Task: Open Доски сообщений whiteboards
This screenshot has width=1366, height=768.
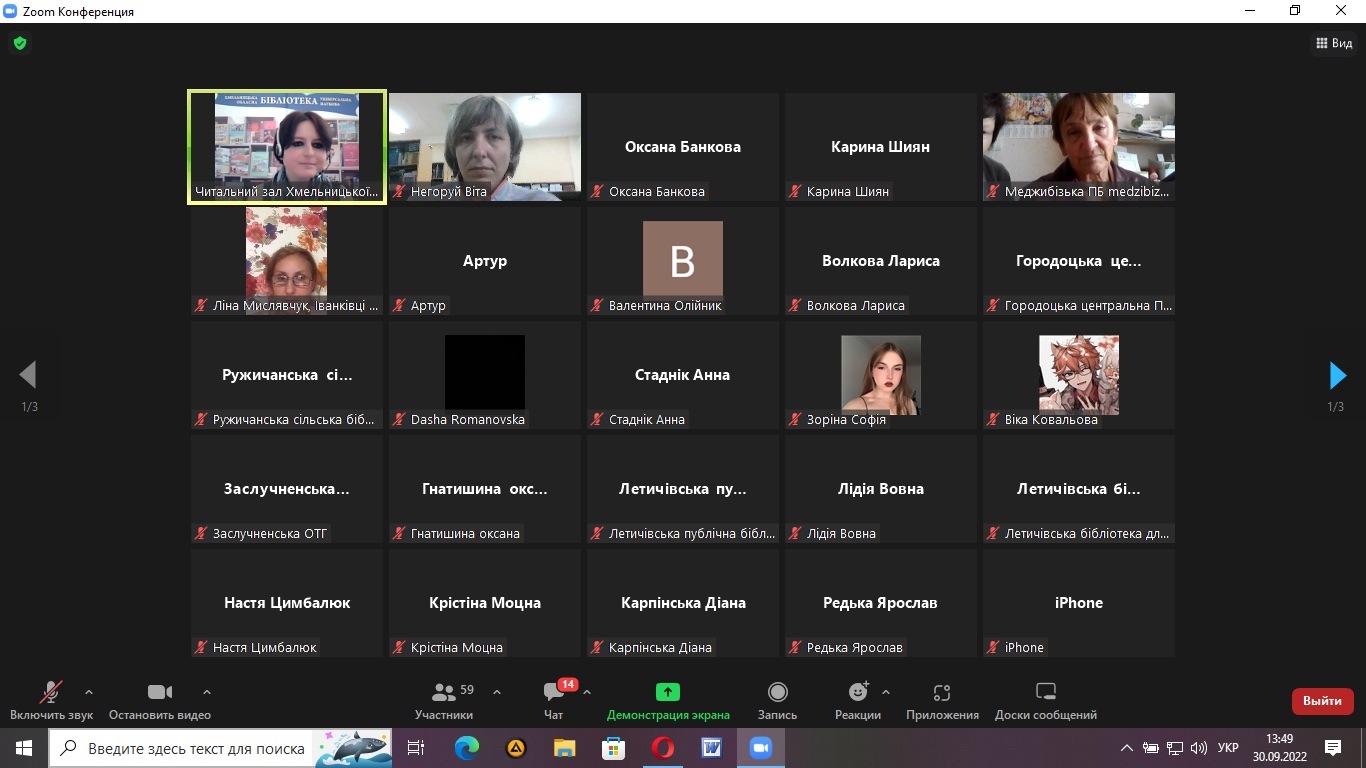Action: [1045, 699]
